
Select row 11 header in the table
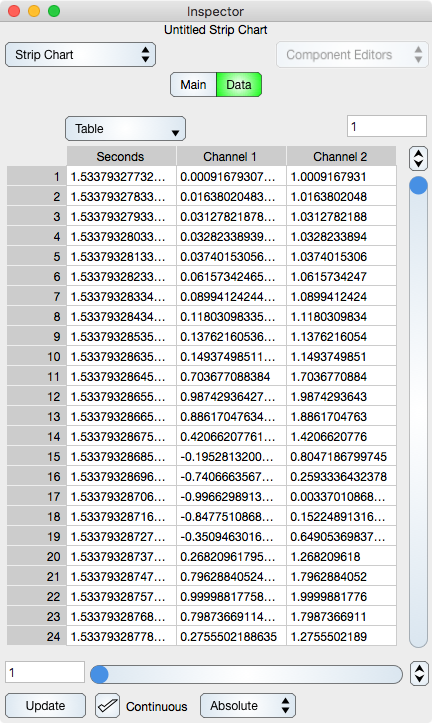click(37, 377)
